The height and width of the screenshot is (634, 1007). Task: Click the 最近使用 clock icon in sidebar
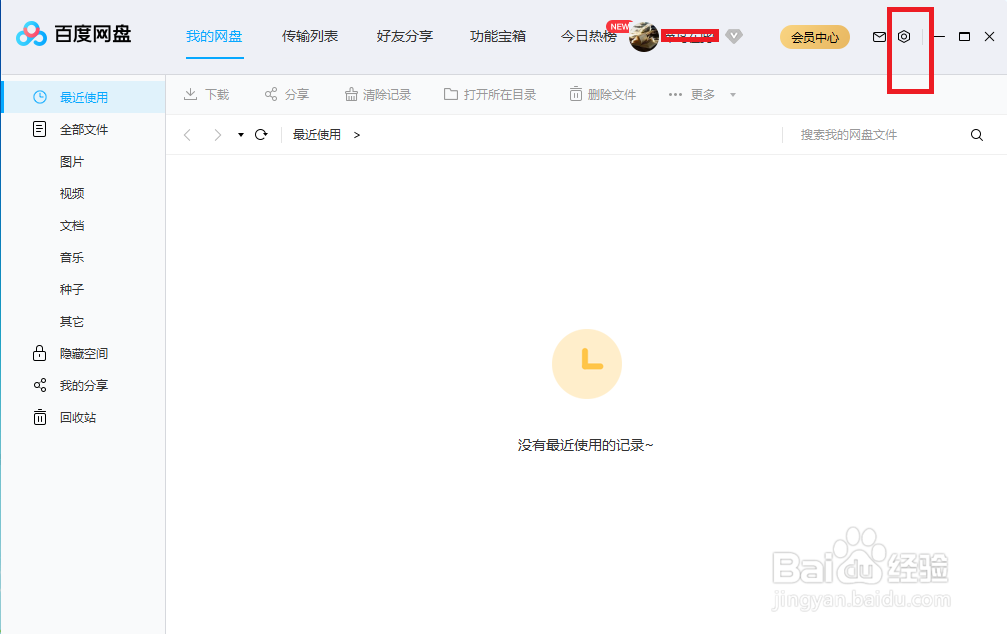coord(40,97)
